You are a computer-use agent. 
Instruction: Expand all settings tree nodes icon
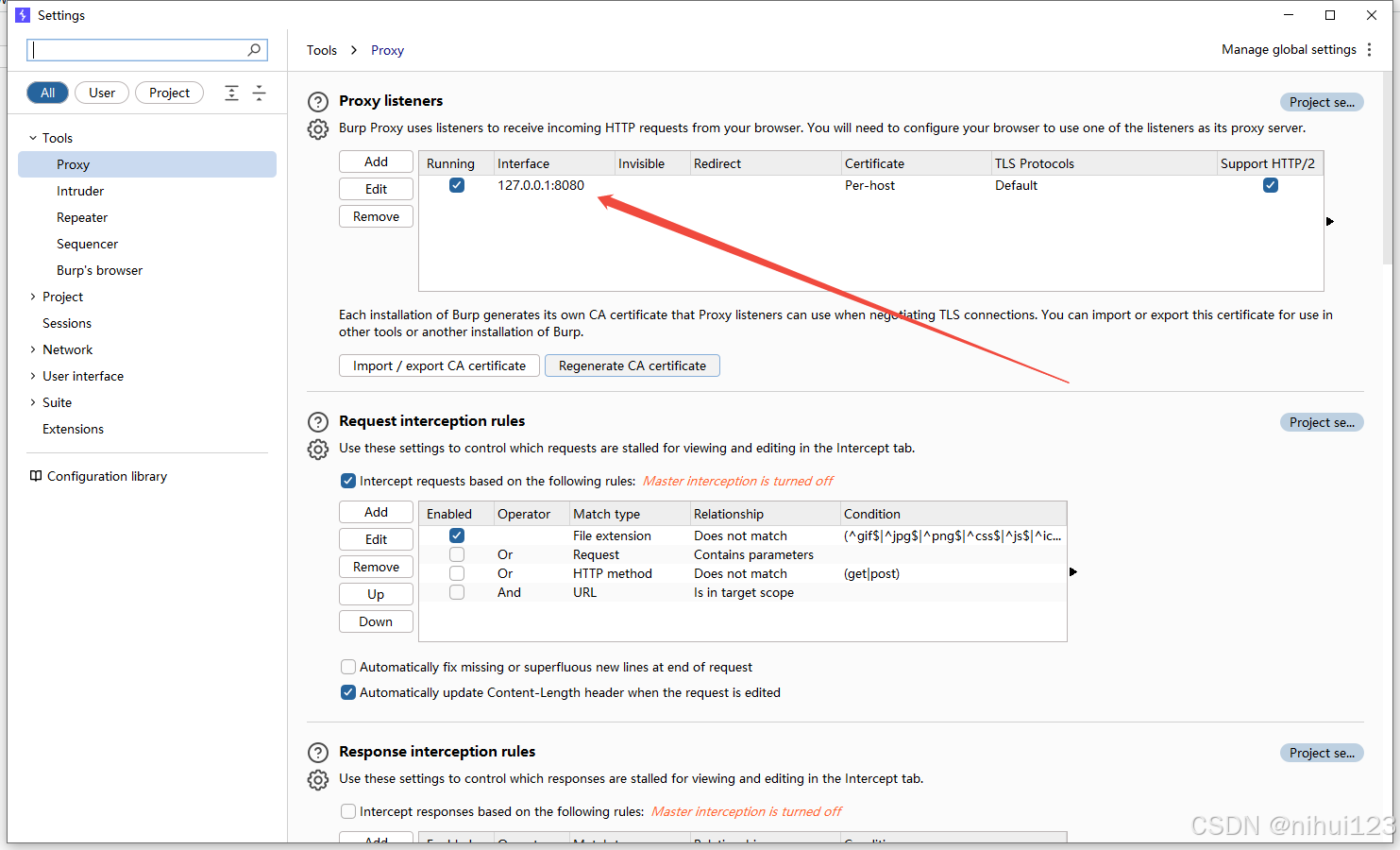tap(231, 93)
